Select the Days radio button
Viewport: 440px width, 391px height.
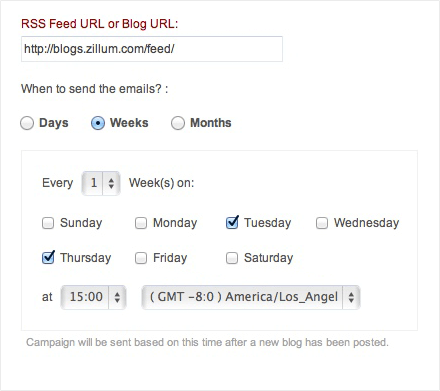pos(27,123)
